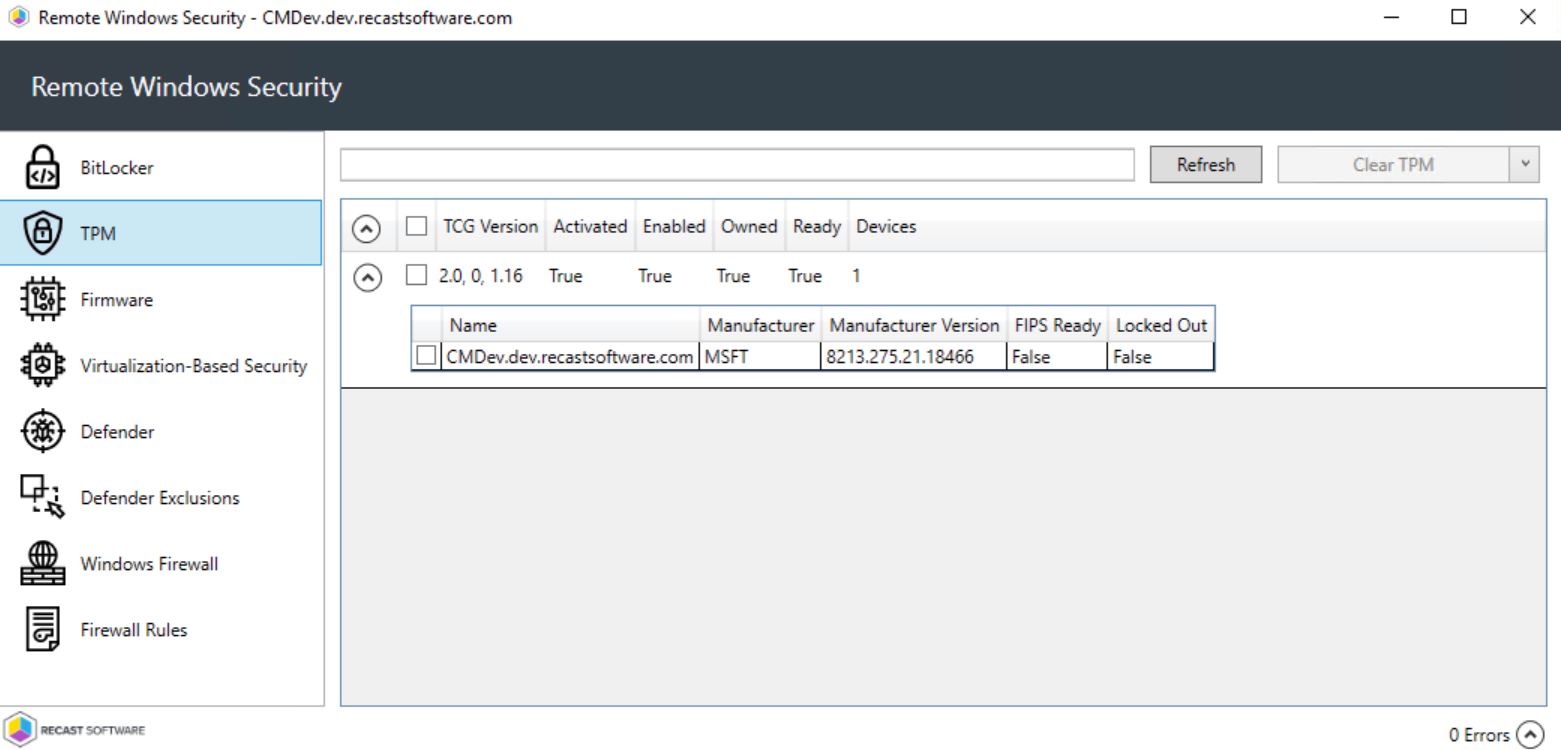Show the Windows Firewall section
The width and height of the screenshot is (1561, 750).
point(161,563)
